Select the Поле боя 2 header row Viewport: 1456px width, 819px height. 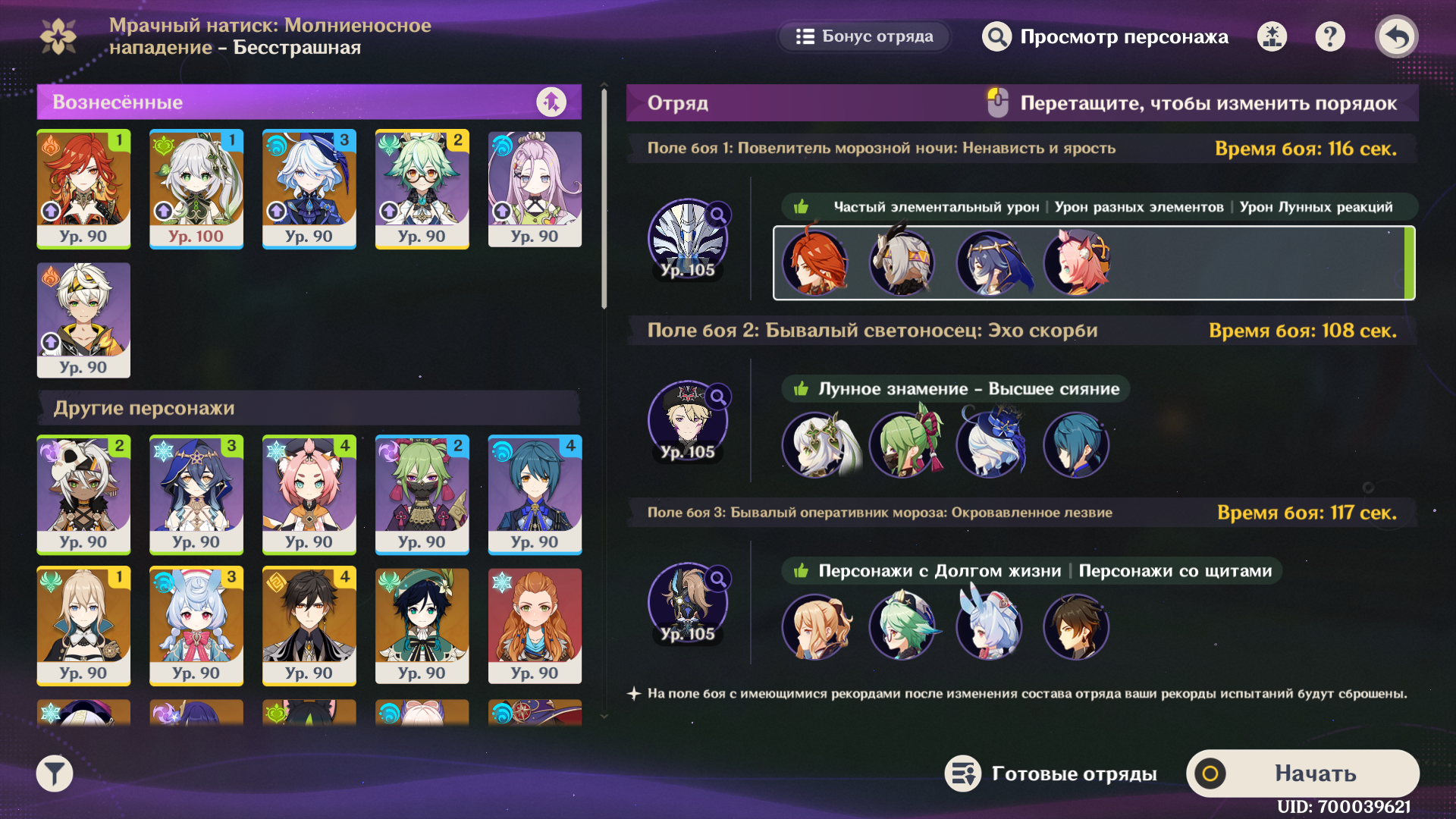pos(1021,331)
